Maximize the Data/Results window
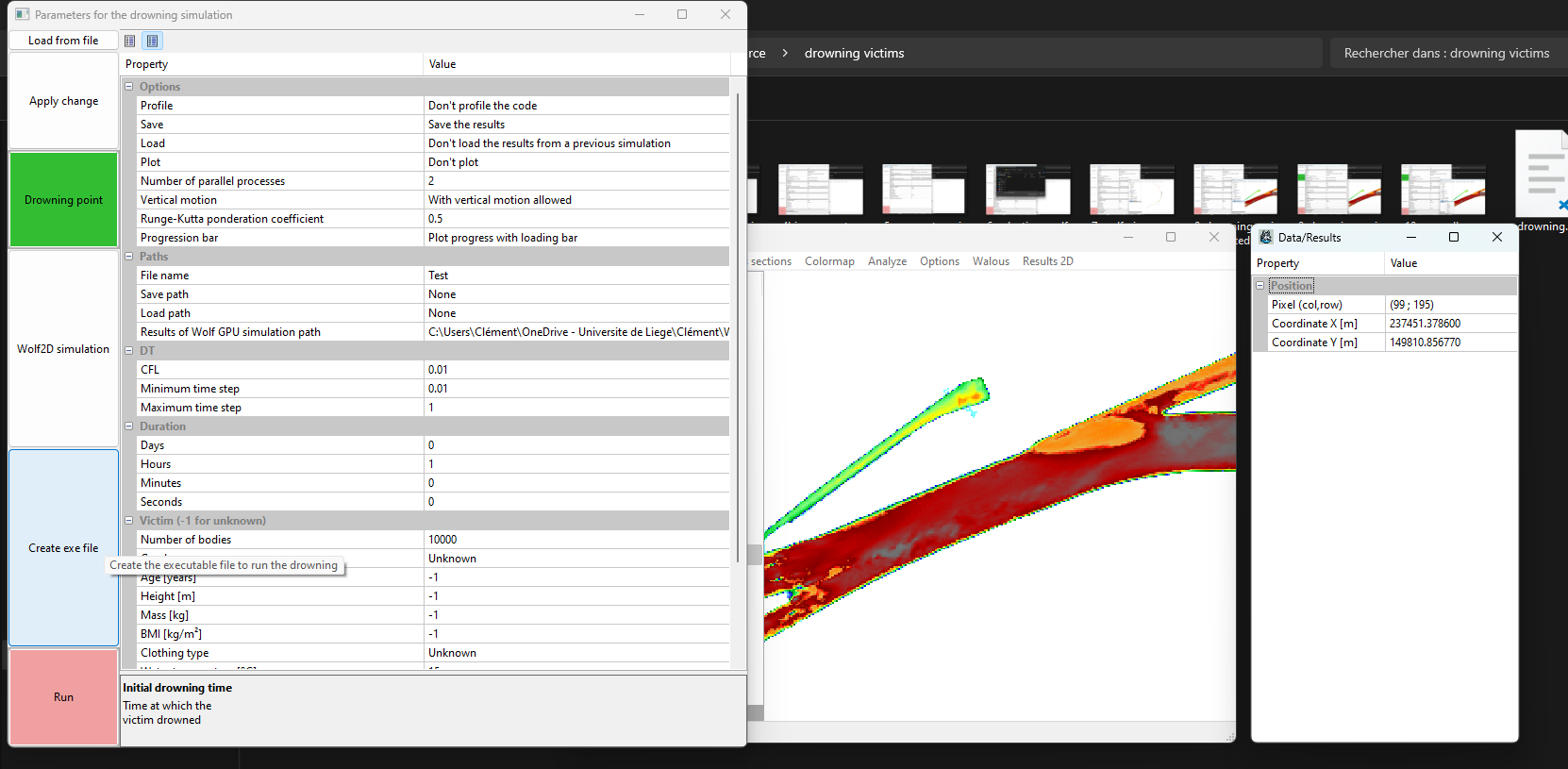Image resolution: width=1568 pixels, height=769 pixels. tap(1453, 237)
